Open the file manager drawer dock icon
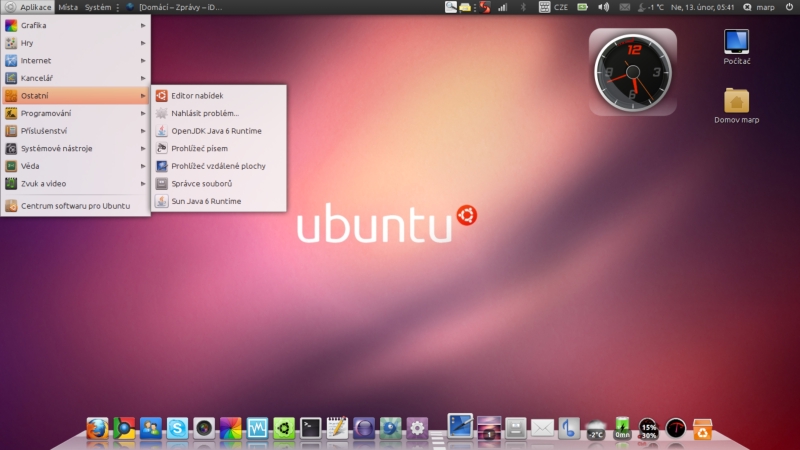The width and height of the screenshot is (800, 450). 515,428
